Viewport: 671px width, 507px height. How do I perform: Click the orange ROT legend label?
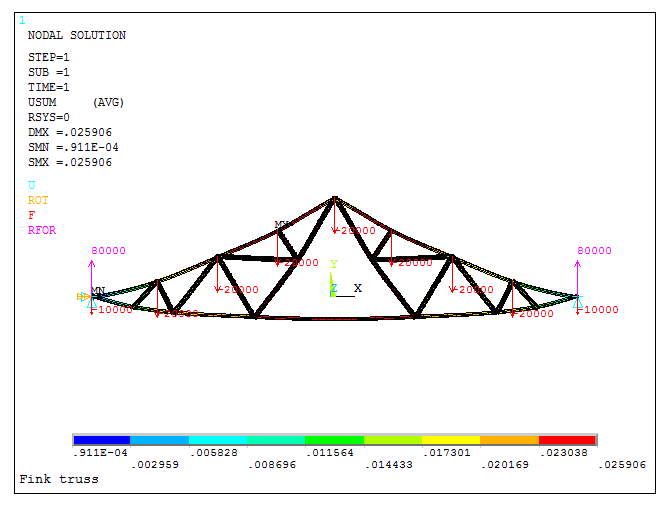tap(38, 200)
